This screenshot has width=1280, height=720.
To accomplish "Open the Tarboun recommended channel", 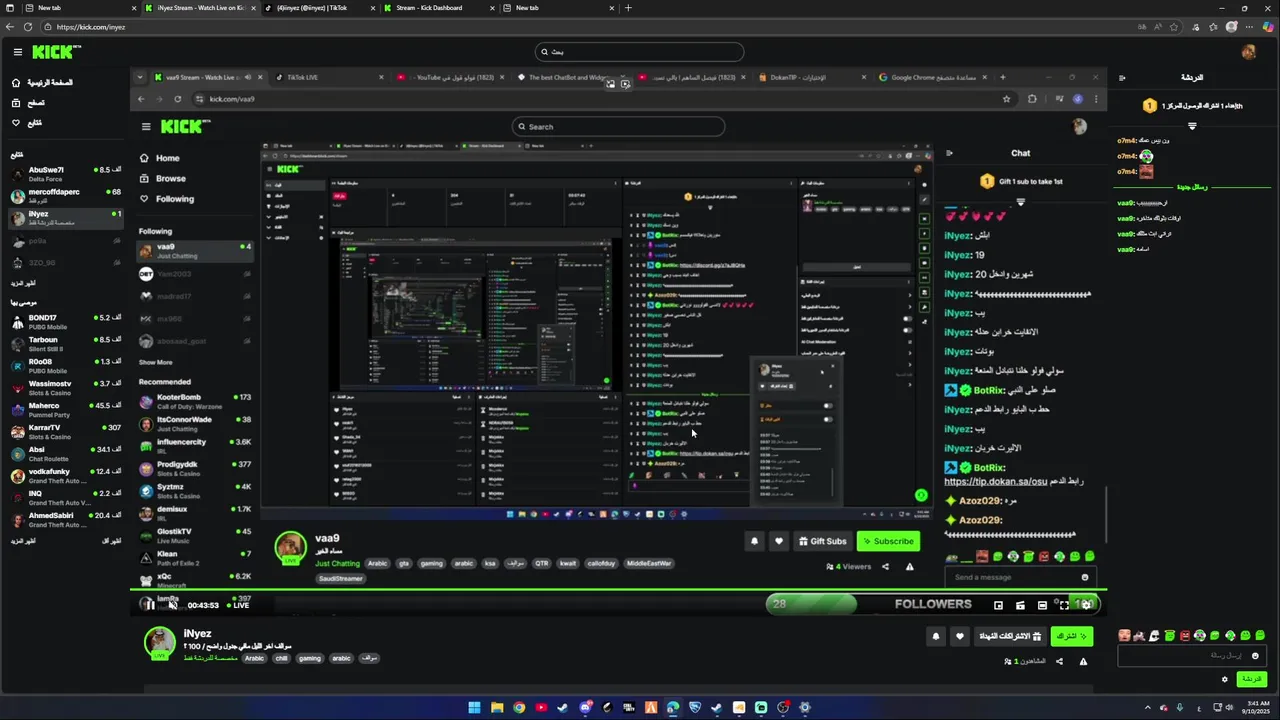I will tap(65, 344).
